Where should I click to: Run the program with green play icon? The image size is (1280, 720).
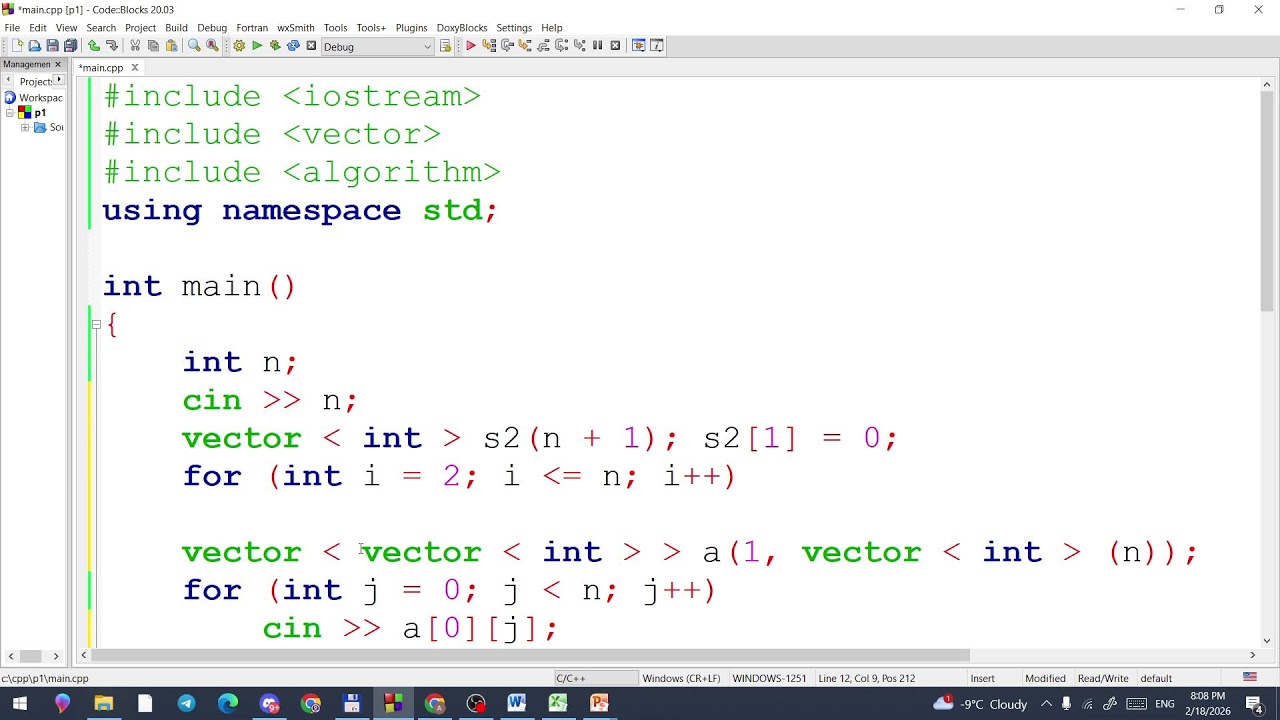(257, 46)
